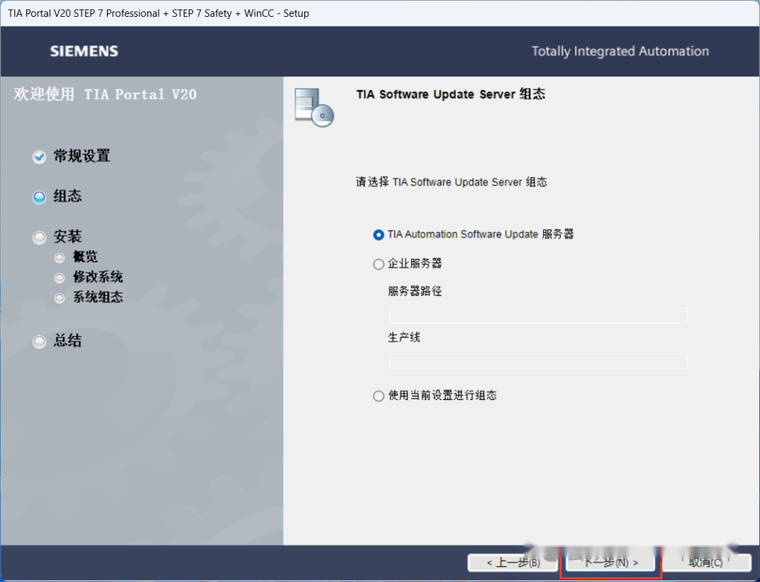Image resolution: width=760 pixels, height=582 pixels.
Task: Select the 总结 step label
Action: [68, 341]
